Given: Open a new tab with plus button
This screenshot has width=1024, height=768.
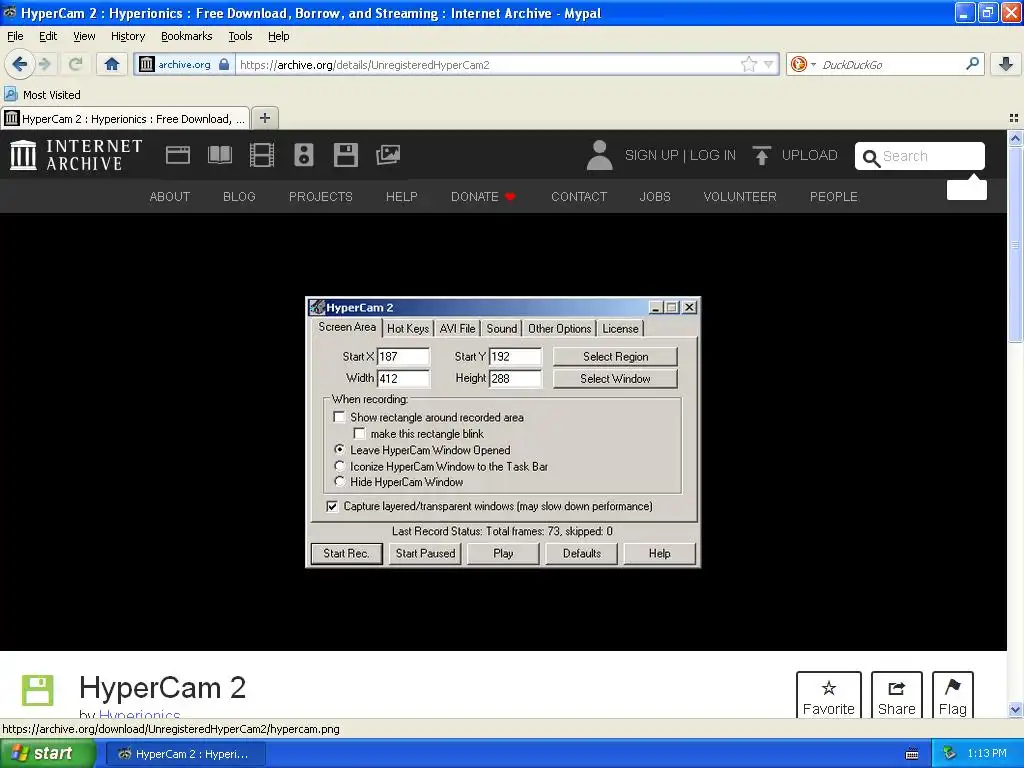Looking at the screenshot, I should (x=264, y=118).
